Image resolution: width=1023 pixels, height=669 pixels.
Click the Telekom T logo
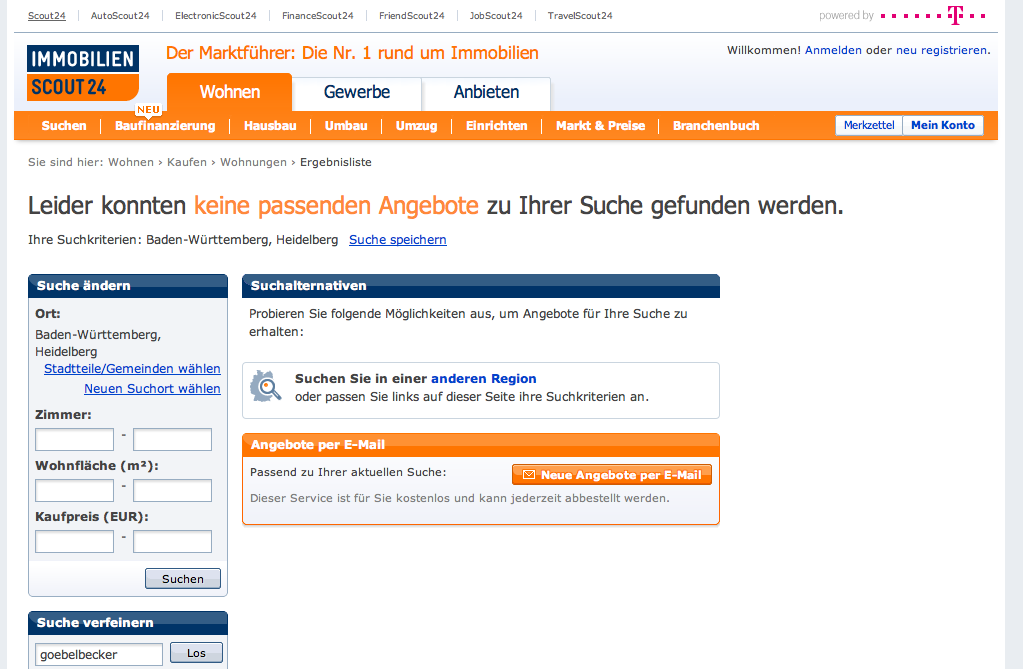coord(955,15)
